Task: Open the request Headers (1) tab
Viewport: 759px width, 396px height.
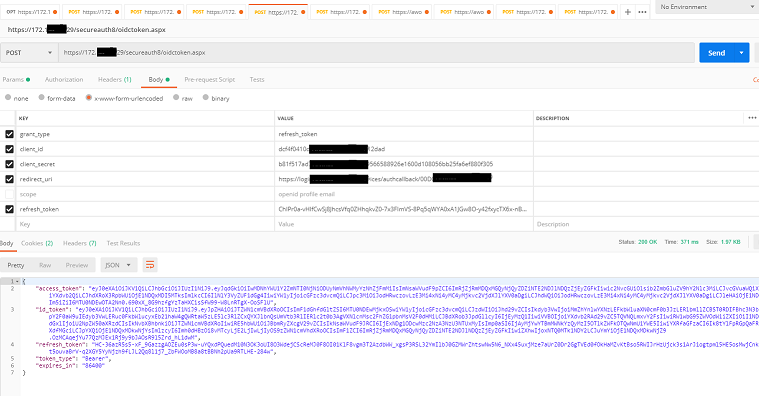Action: pos(115,79)
